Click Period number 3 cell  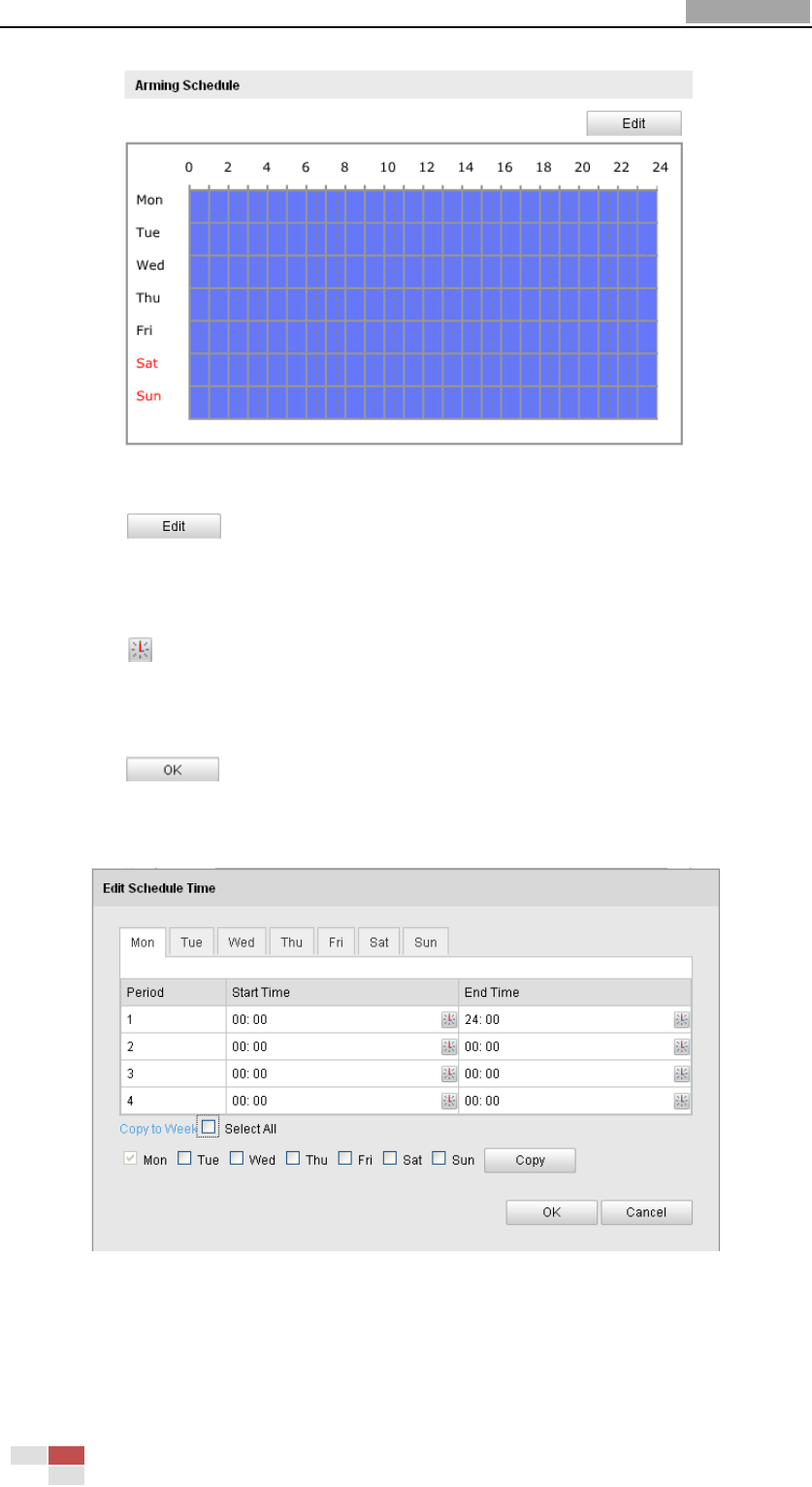tap(173, 1074)
